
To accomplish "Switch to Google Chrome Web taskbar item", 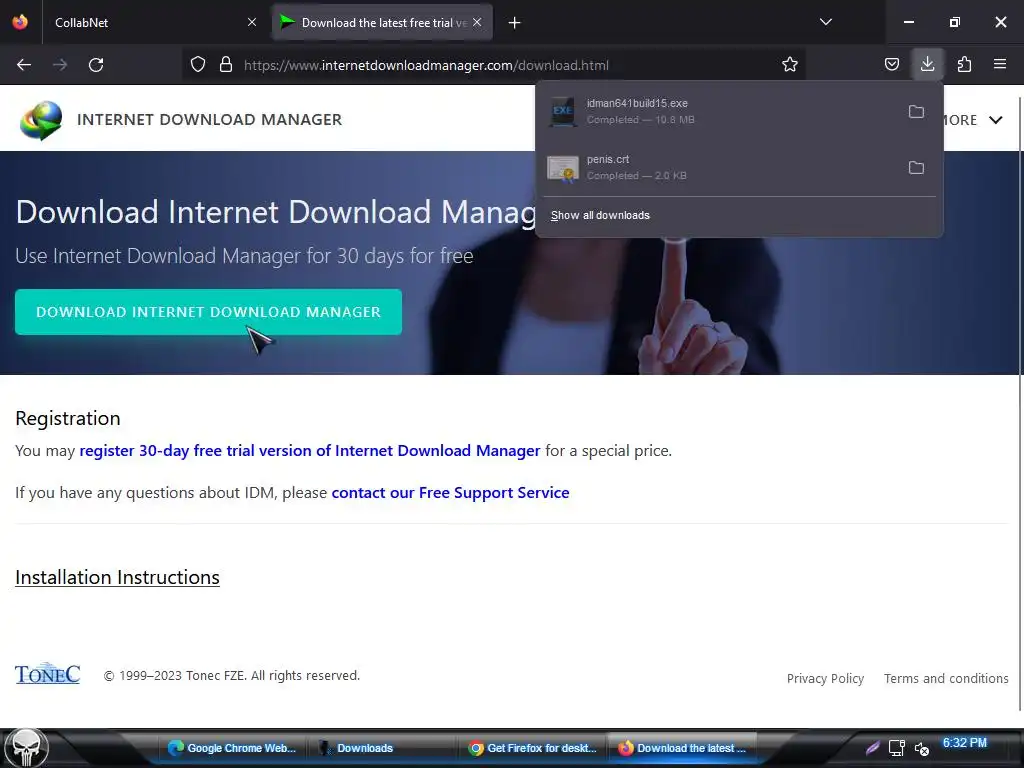I will click(233, 748).
